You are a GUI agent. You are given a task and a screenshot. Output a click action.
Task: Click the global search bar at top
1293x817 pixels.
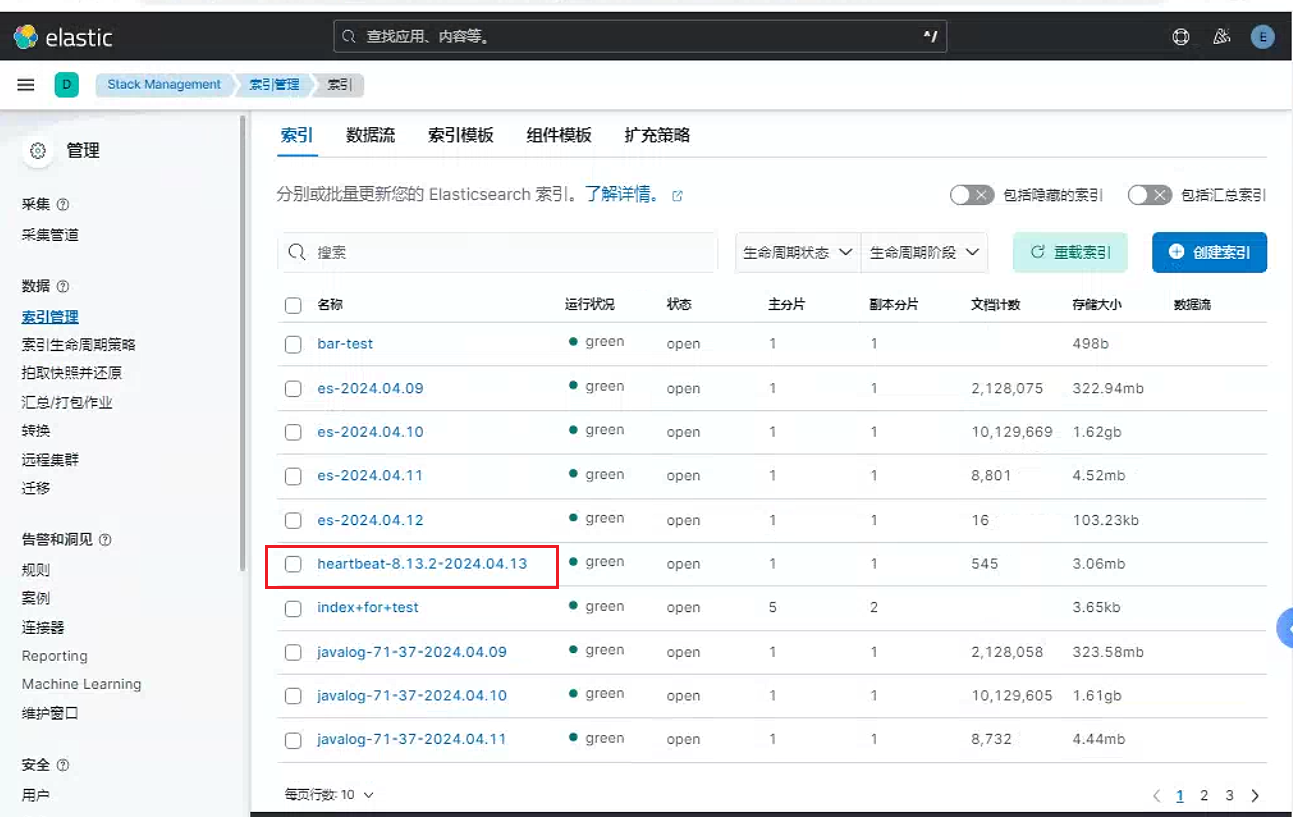tap(640, 37)
